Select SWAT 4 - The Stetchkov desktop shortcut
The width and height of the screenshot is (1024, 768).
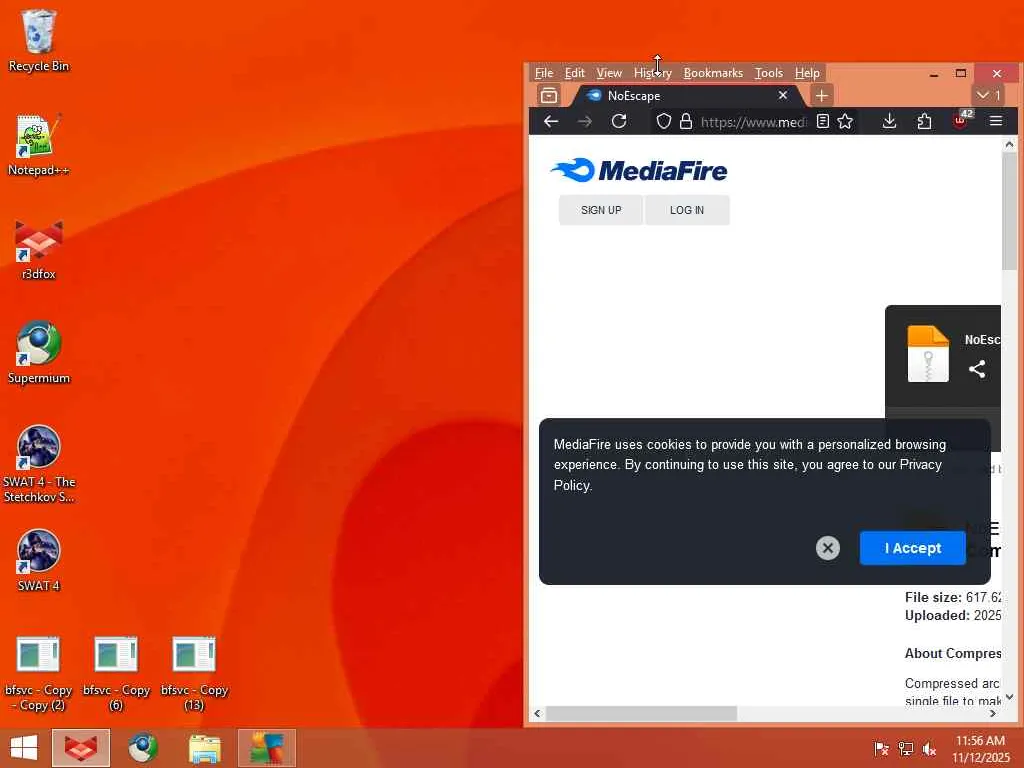pyautogui.click(x=39, y=464)
